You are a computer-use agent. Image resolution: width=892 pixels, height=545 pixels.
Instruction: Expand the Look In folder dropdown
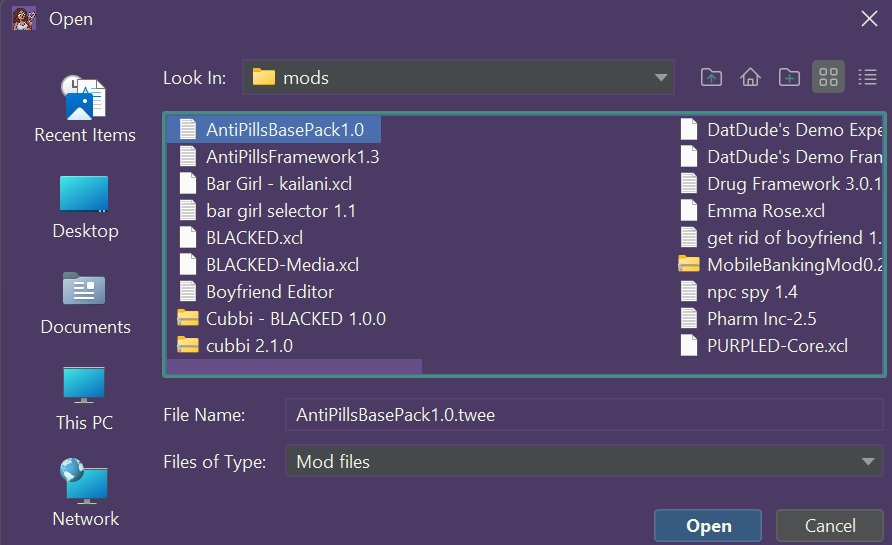(x=660, y=77)
